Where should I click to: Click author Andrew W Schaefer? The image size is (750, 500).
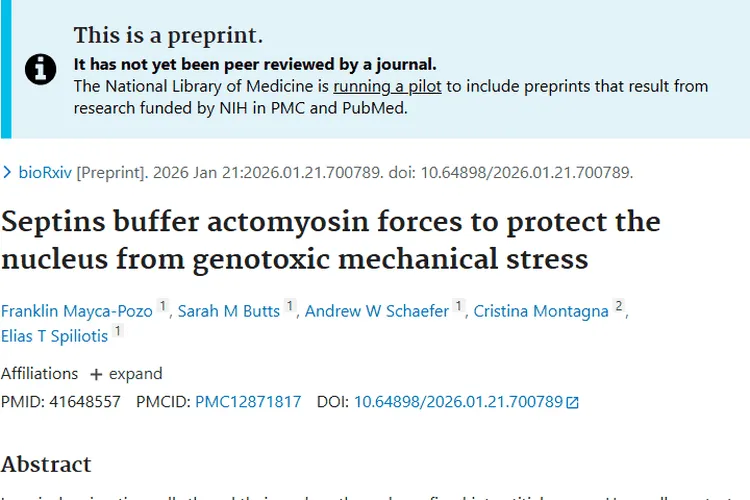pos(377,311)
